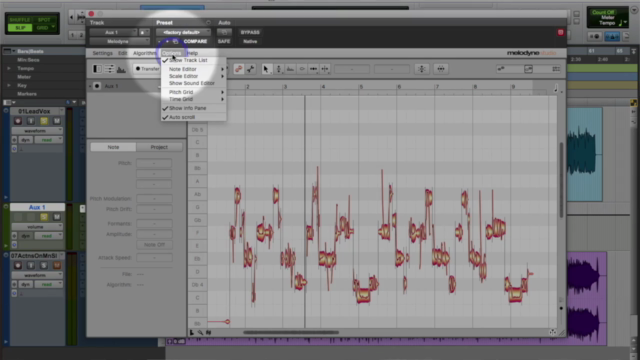640x360 pixels.
Task: Select the Pitch tool in Melodyne toolbar
Action: pos(279,69)
